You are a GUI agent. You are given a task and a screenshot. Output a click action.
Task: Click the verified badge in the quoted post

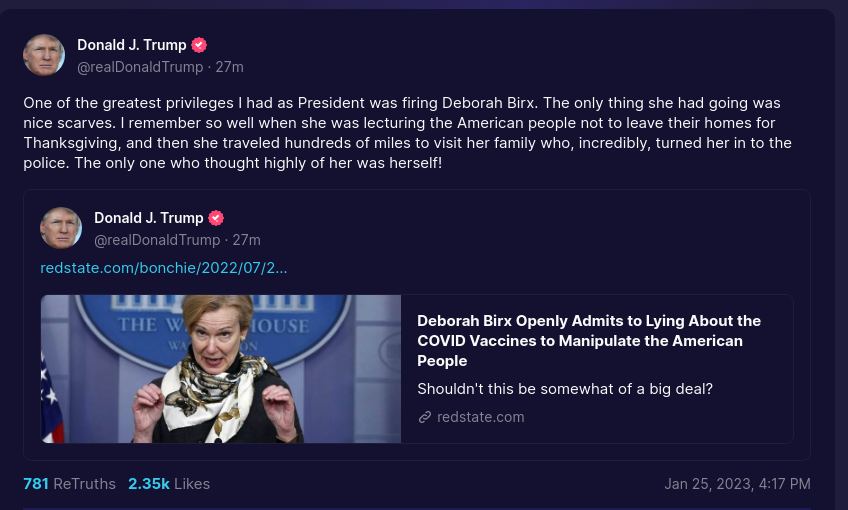(x=216, y=218)
